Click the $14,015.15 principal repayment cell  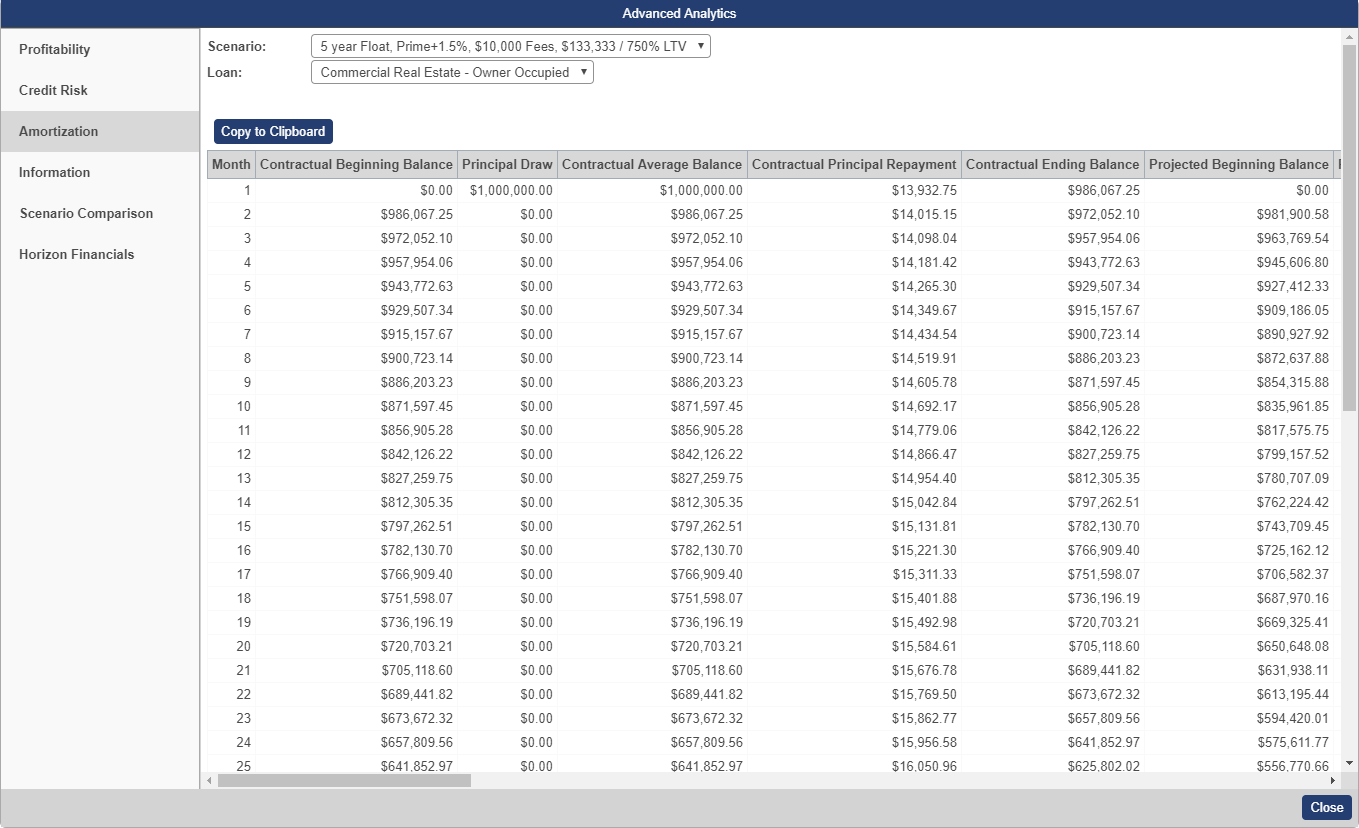(854, 214)
